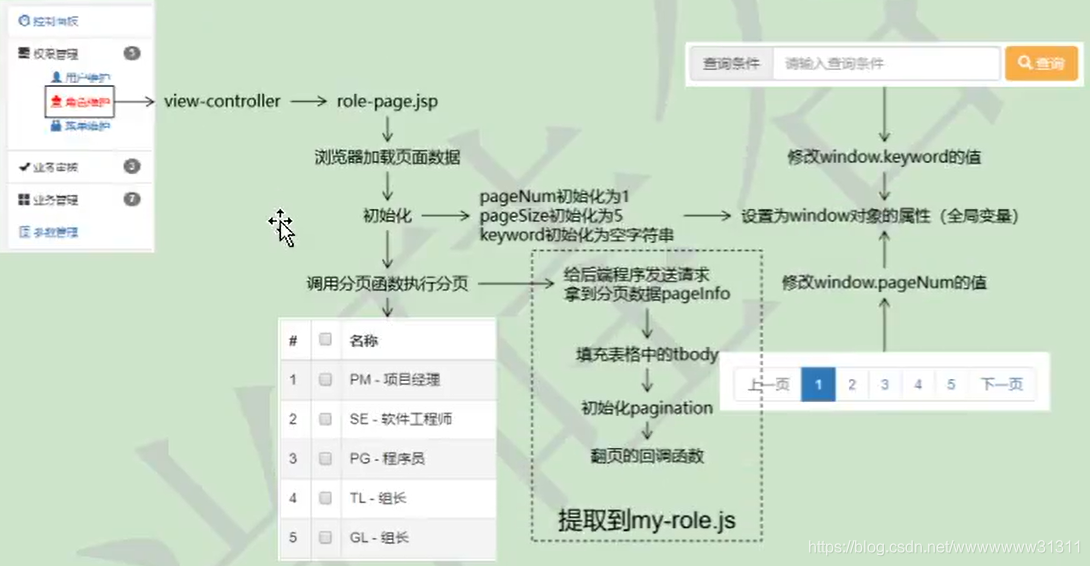Screen dimensions: 1090x566
Task: Focus the 请输入查询条件 search input
Action: point(886,64)
